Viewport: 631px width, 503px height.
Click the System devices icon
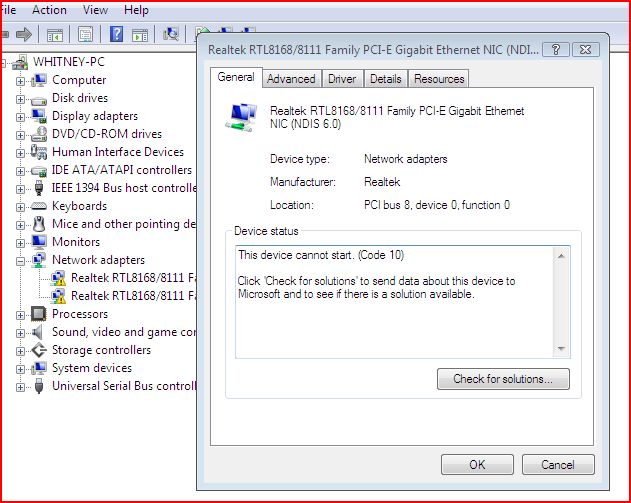[x=39, y=368]
